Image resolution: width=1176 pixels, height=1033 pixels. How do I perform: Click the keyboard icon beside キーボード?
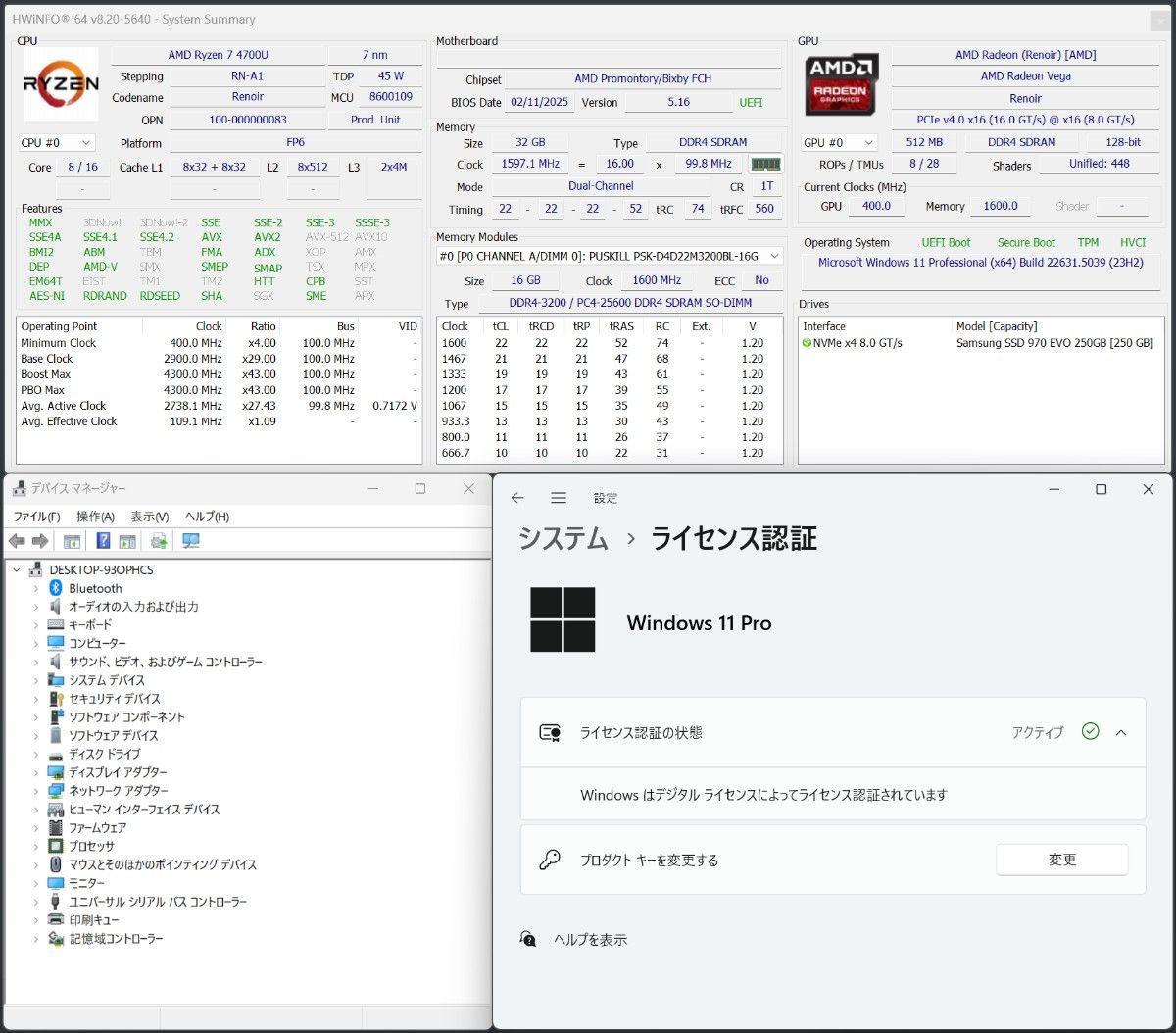pos(56,625)
